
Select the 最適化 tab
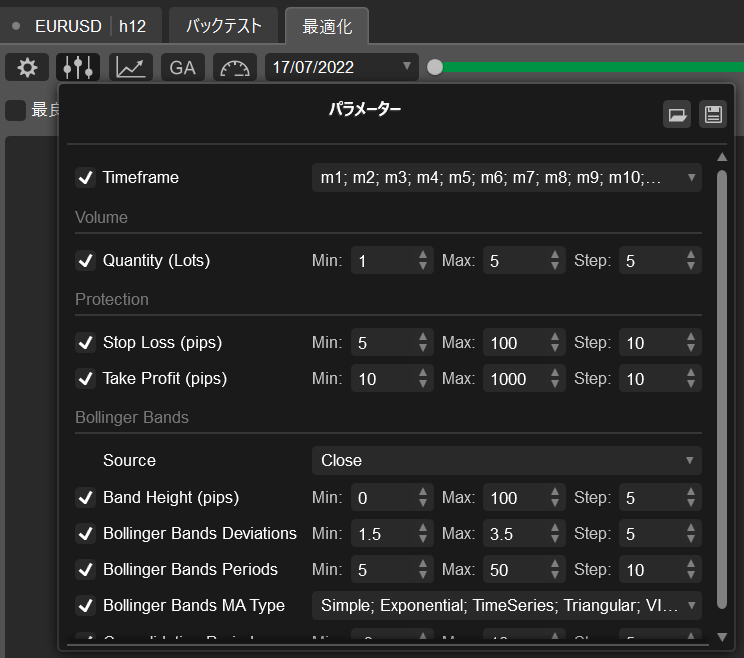pyautogui.click(x=326, y=25)
